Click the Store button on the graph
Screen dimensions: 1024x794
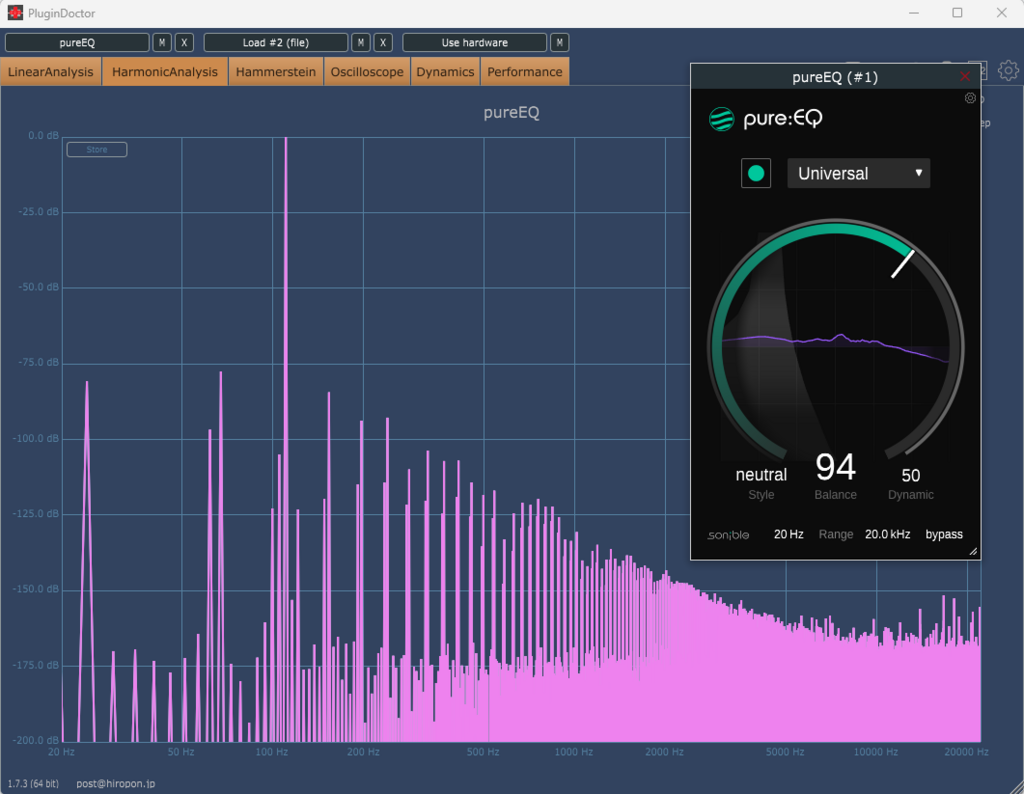pyautogui.click(x=97, y=150)
